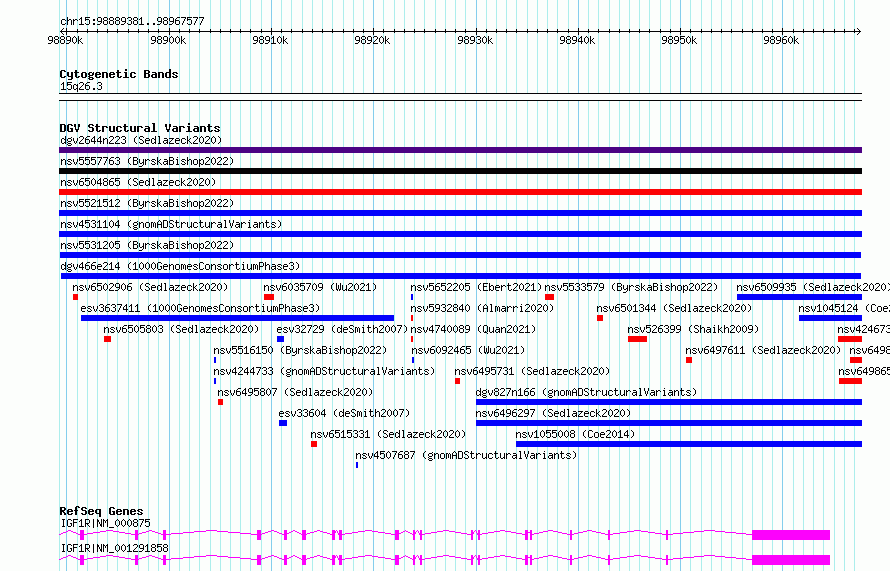Screen dimensions: 890x571
Task: Click the nsv5521512 (ByrskaBishop2022) label
Action: 147,203
